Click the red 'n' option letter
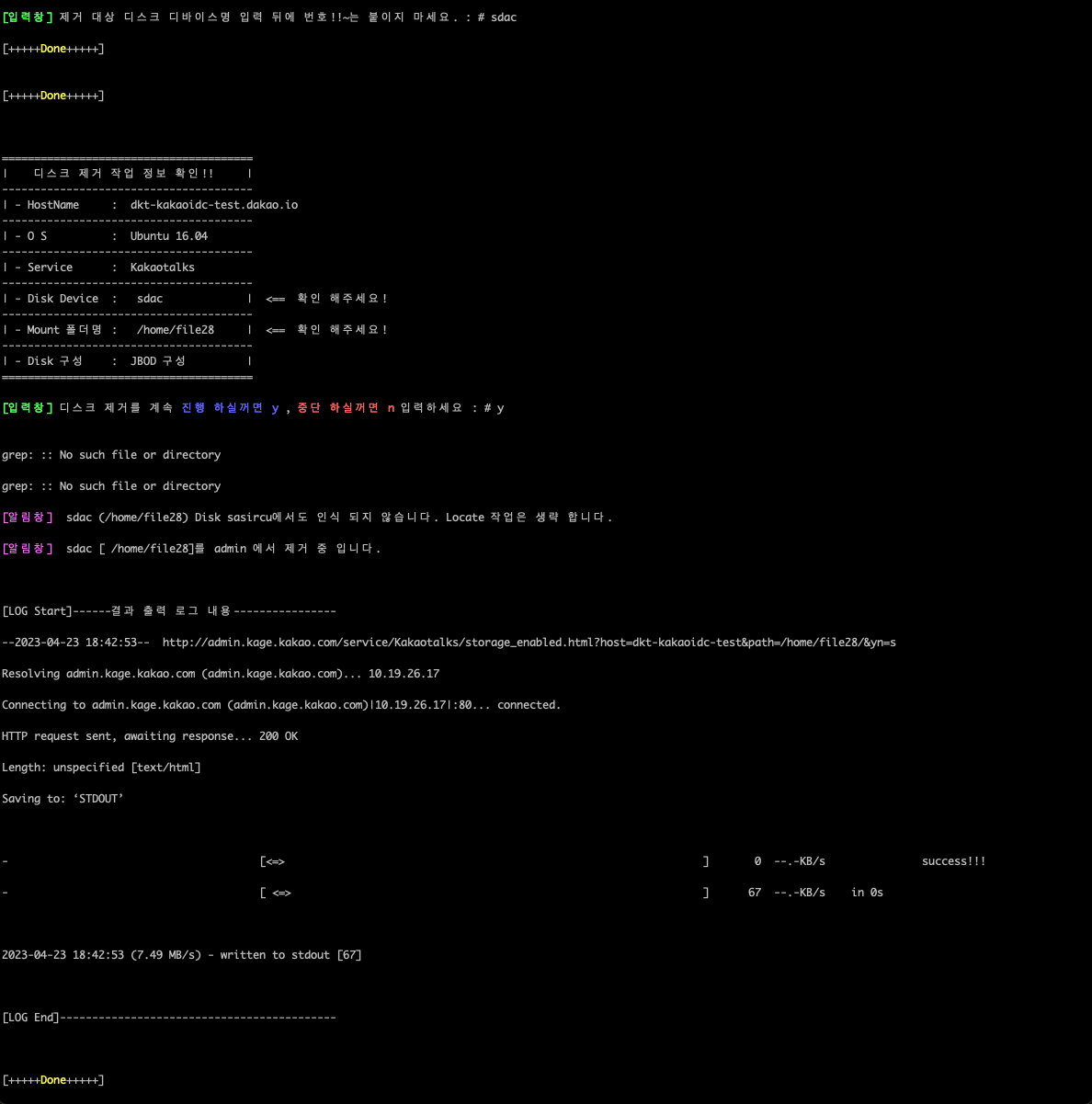 391,408
